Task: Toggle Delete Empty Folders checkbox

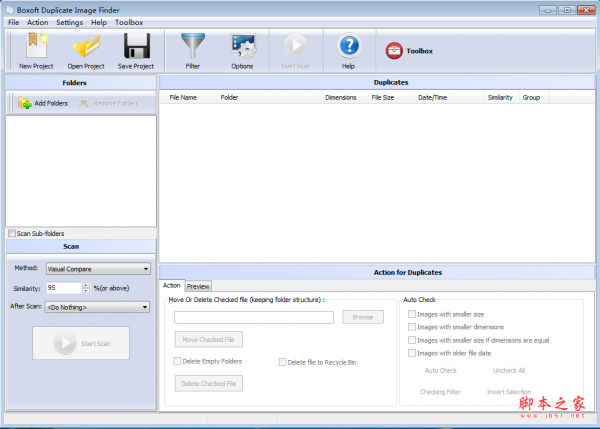Action: (177, 361)
